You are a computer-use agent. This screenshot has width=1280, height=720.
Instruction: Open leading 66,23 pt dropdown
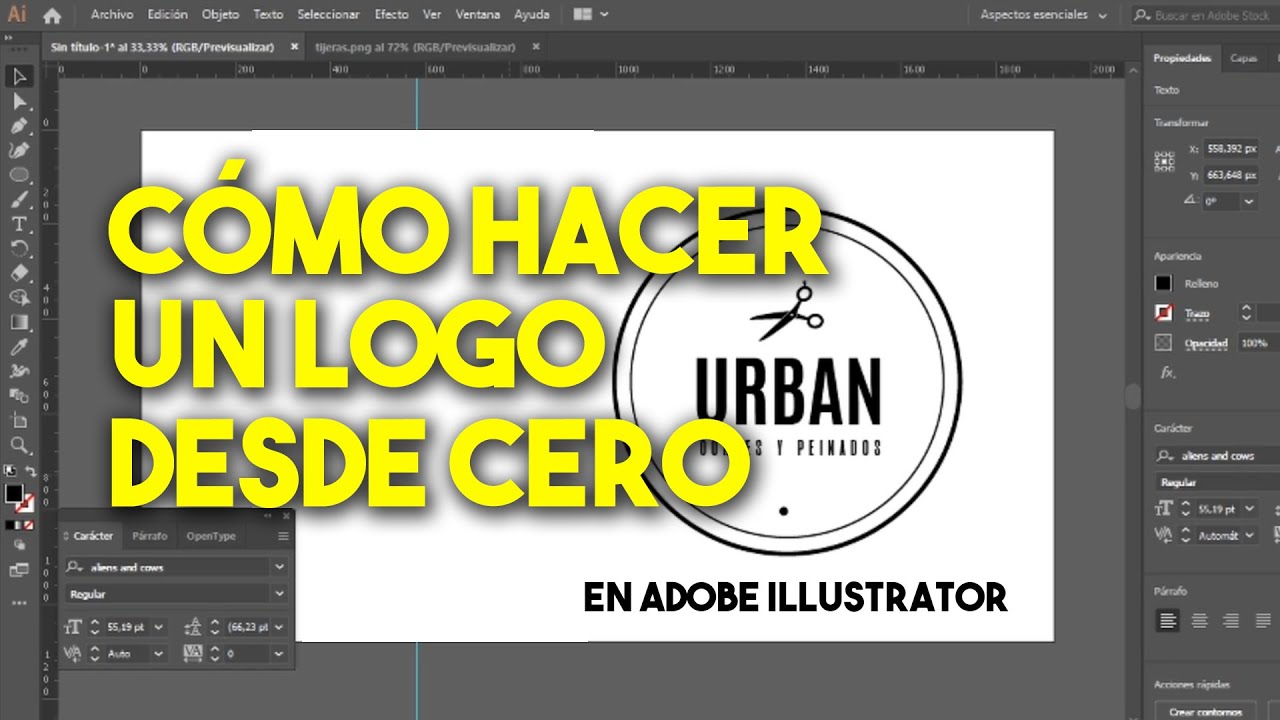coord(277,627)
